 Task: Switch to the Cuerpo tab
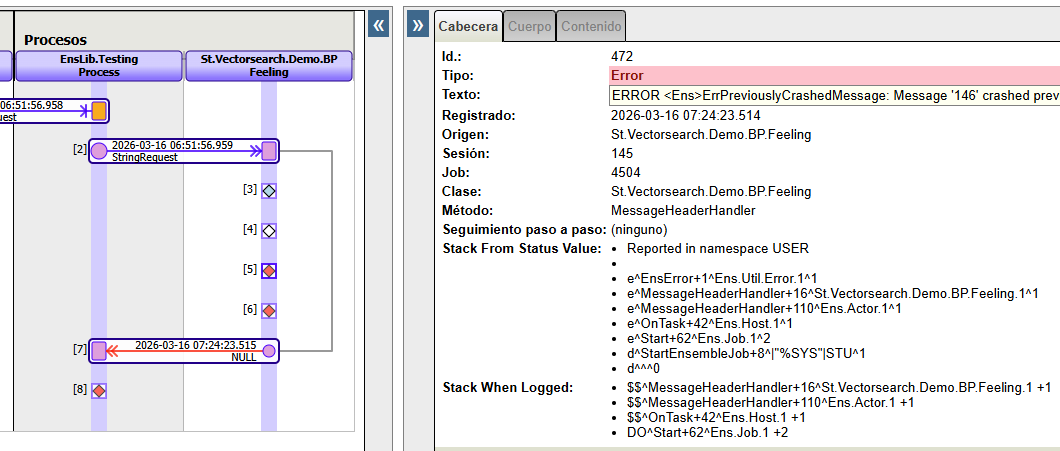pos(529,26)
